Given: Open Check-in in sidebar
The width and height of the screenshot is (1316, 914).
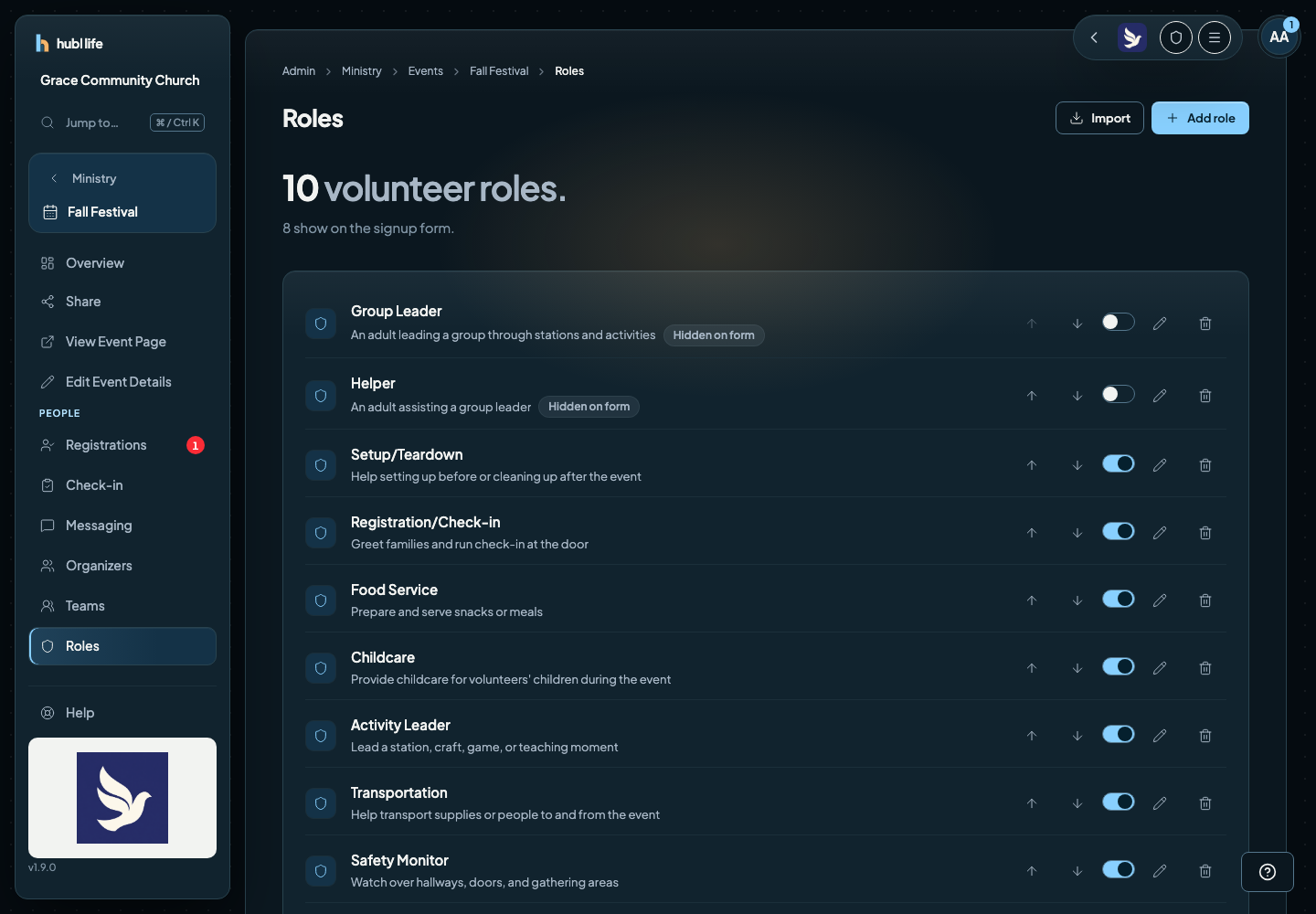Looking at the screenshot, I should [x=122, y=485].
